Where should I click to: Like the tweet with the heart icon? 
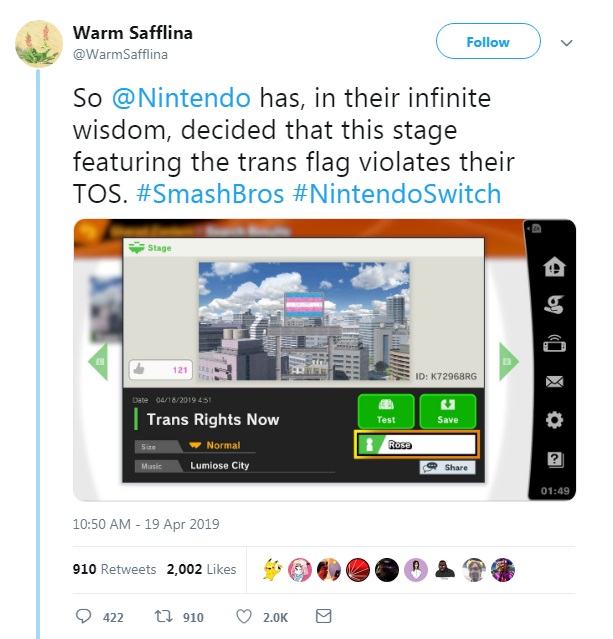coord(244,616)
